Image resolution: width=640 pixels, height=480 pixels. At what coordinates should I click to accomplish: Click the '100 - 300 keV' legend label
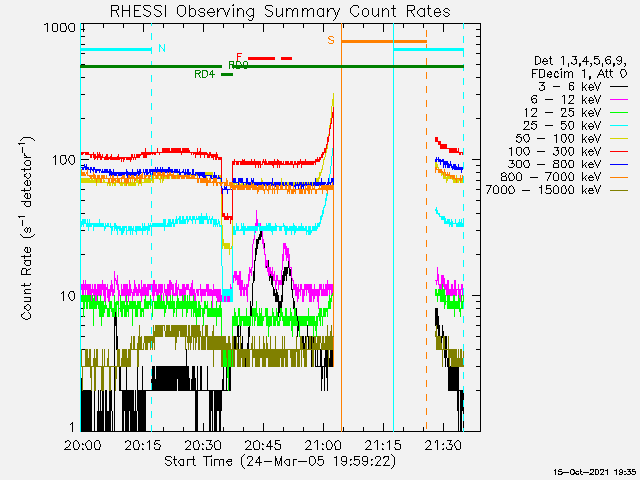click(x=555, y=151)
